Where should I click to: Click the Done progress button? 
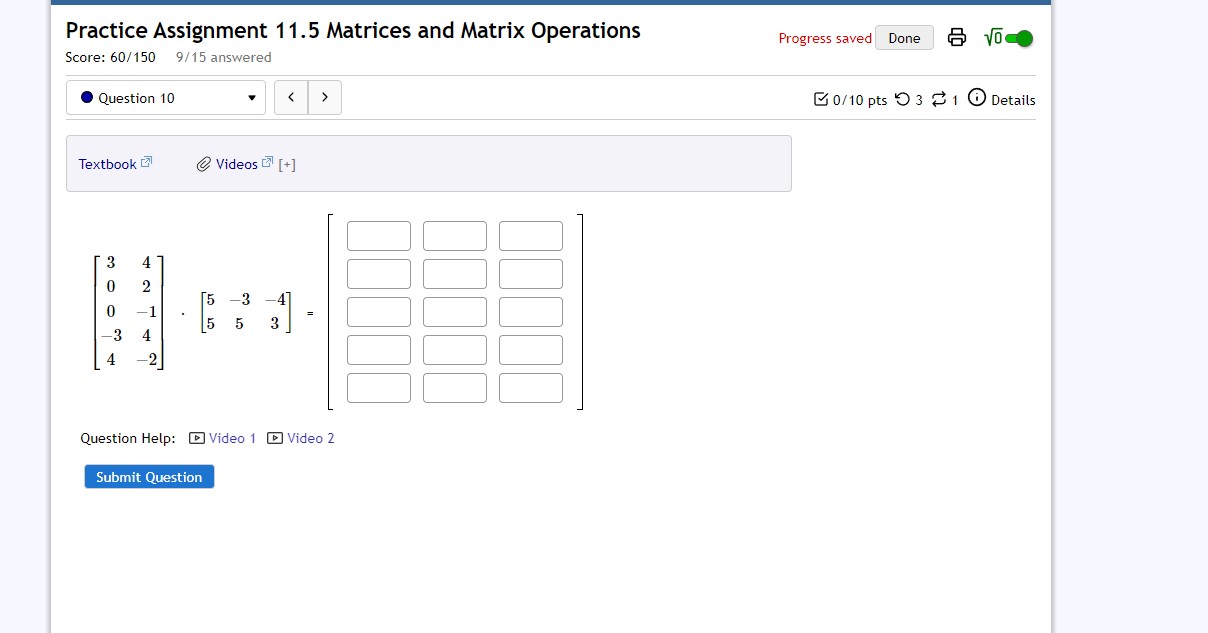[903, 37]
